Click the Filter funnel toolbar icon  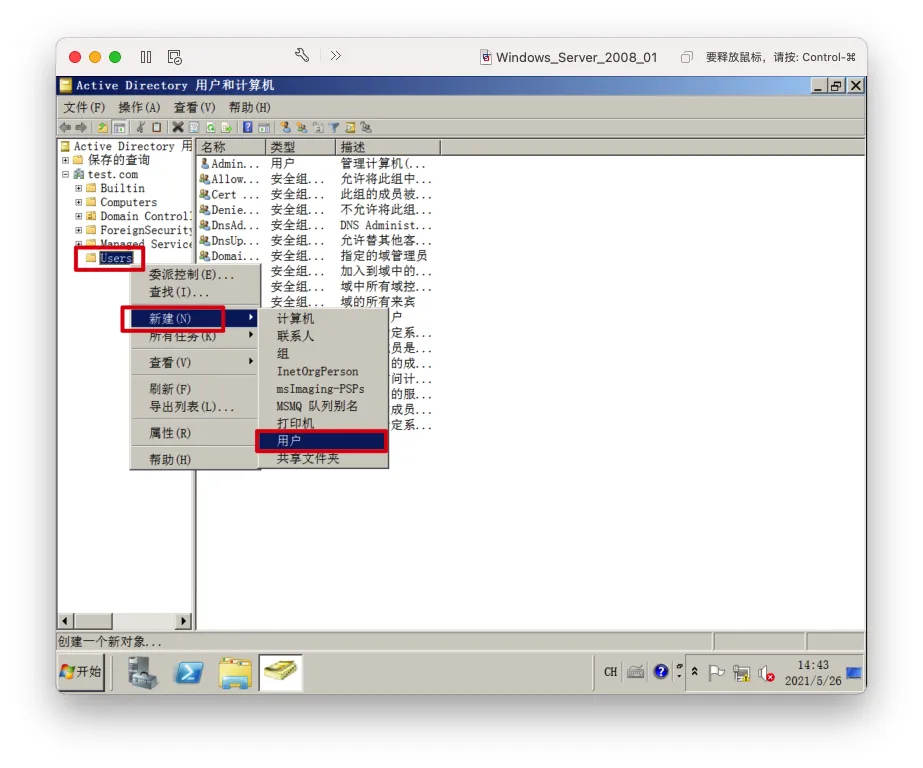[x=334, y=127]
